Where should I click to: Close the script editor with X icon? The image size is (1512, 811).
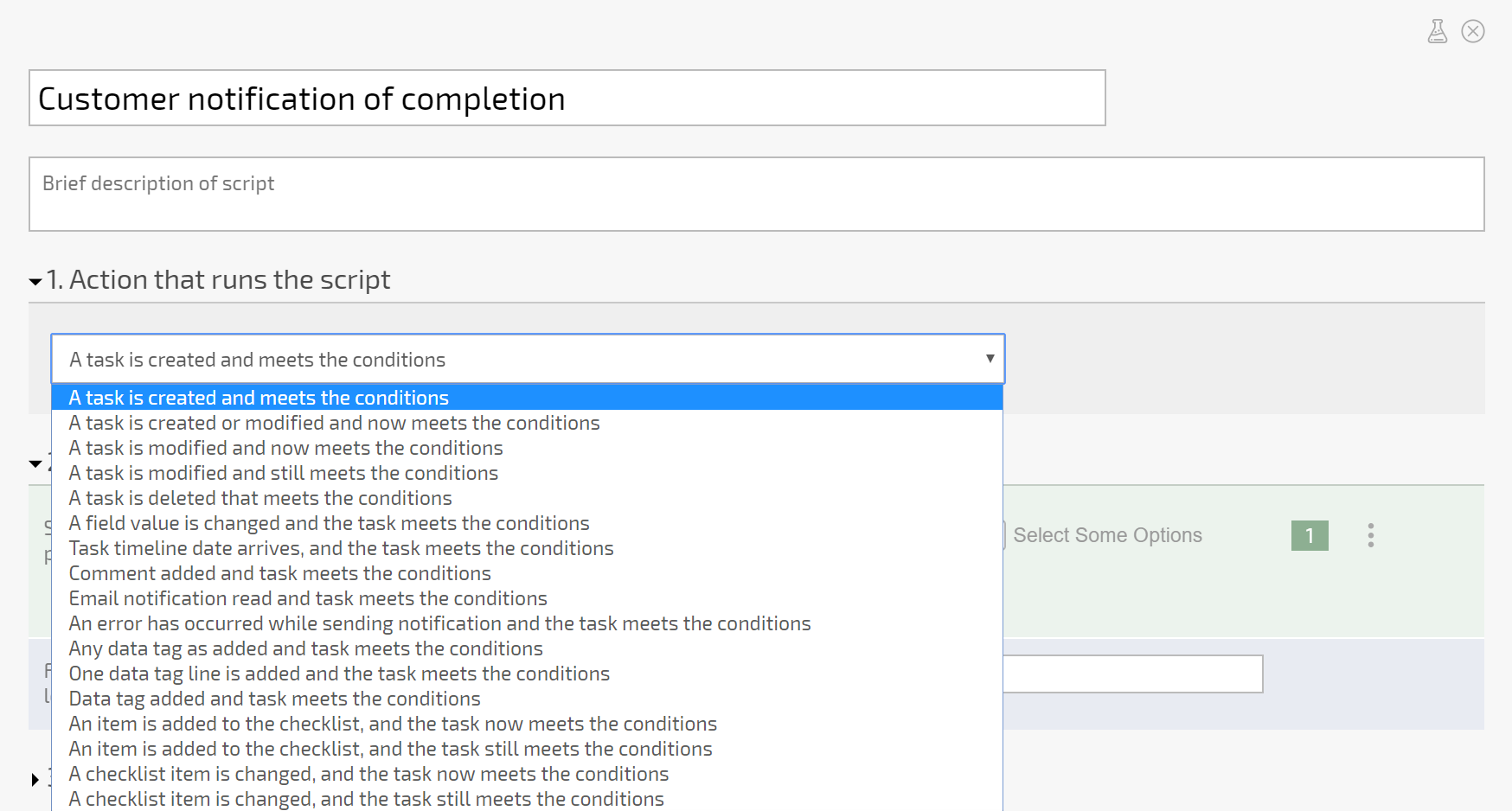tap(1472, 32)
